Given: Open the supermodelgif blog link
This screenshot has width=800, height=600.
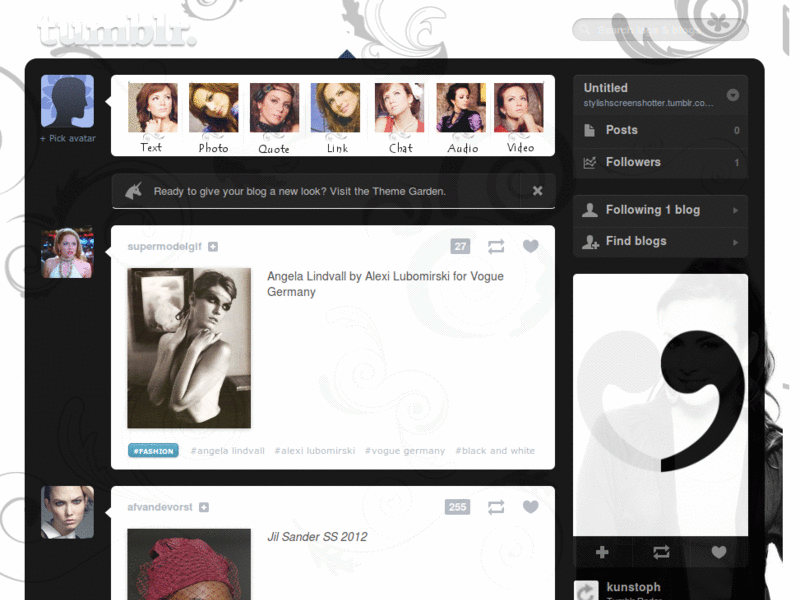Looking at the screenshot, I should tap(164, 246).
